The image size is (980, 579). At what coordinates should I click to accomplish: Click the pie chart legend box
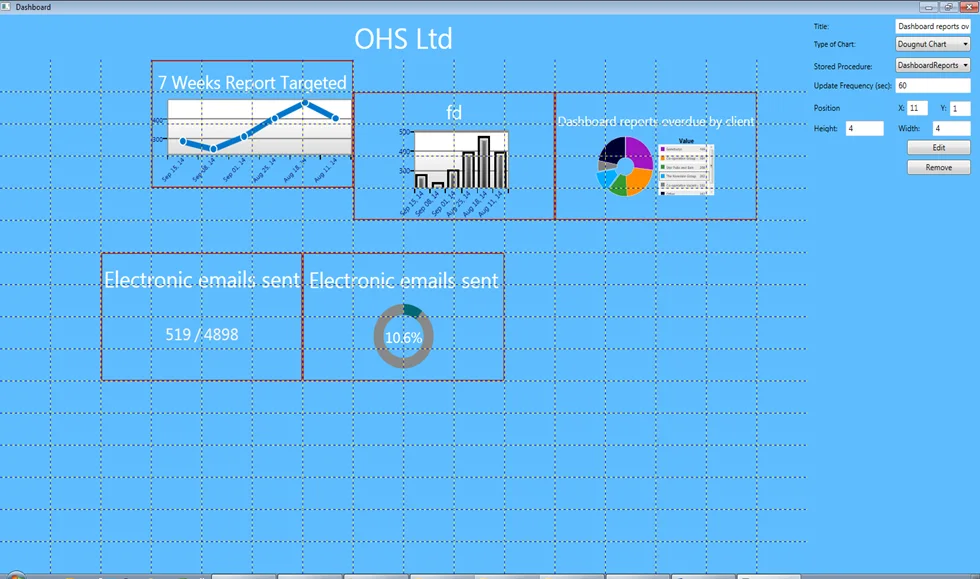point(686,169)
